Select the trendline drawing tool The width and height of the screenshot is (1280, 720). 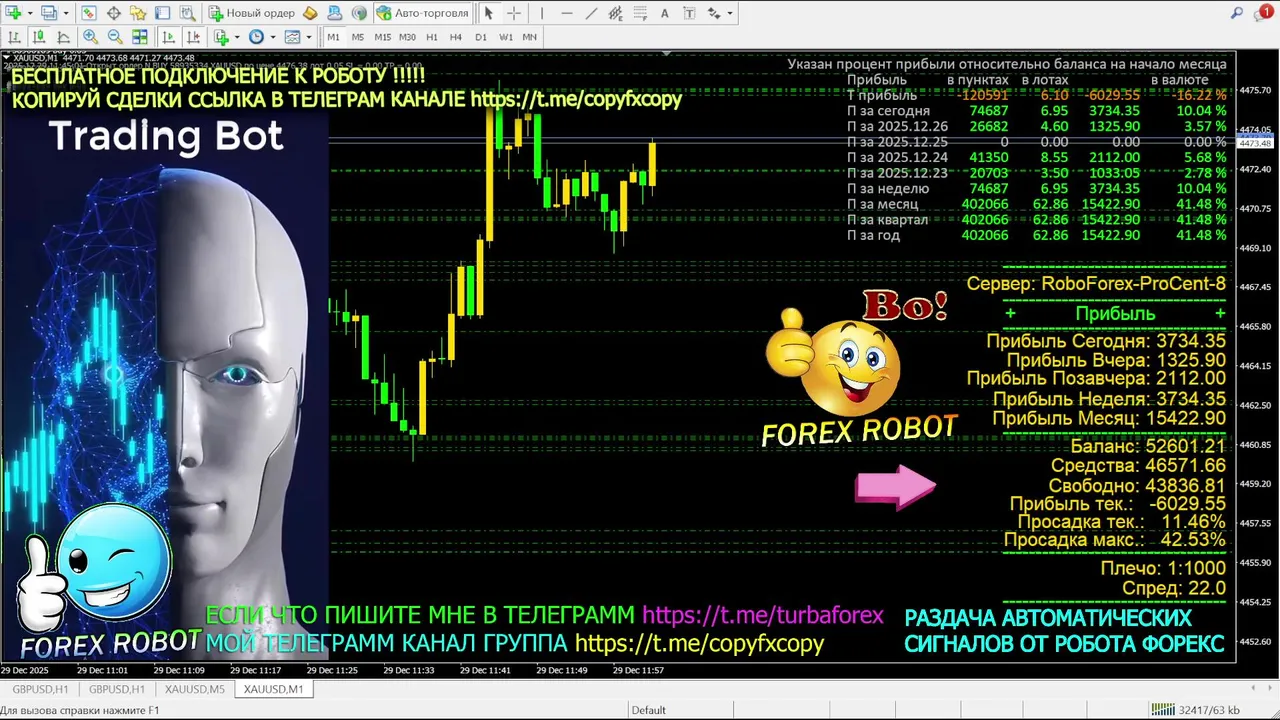[591, 13]
